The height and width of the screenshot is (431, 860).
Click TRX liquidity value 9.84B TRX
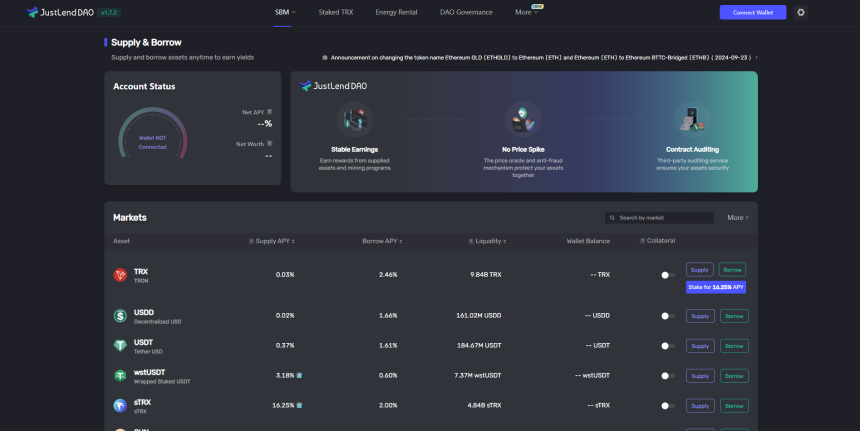point(485,275)
